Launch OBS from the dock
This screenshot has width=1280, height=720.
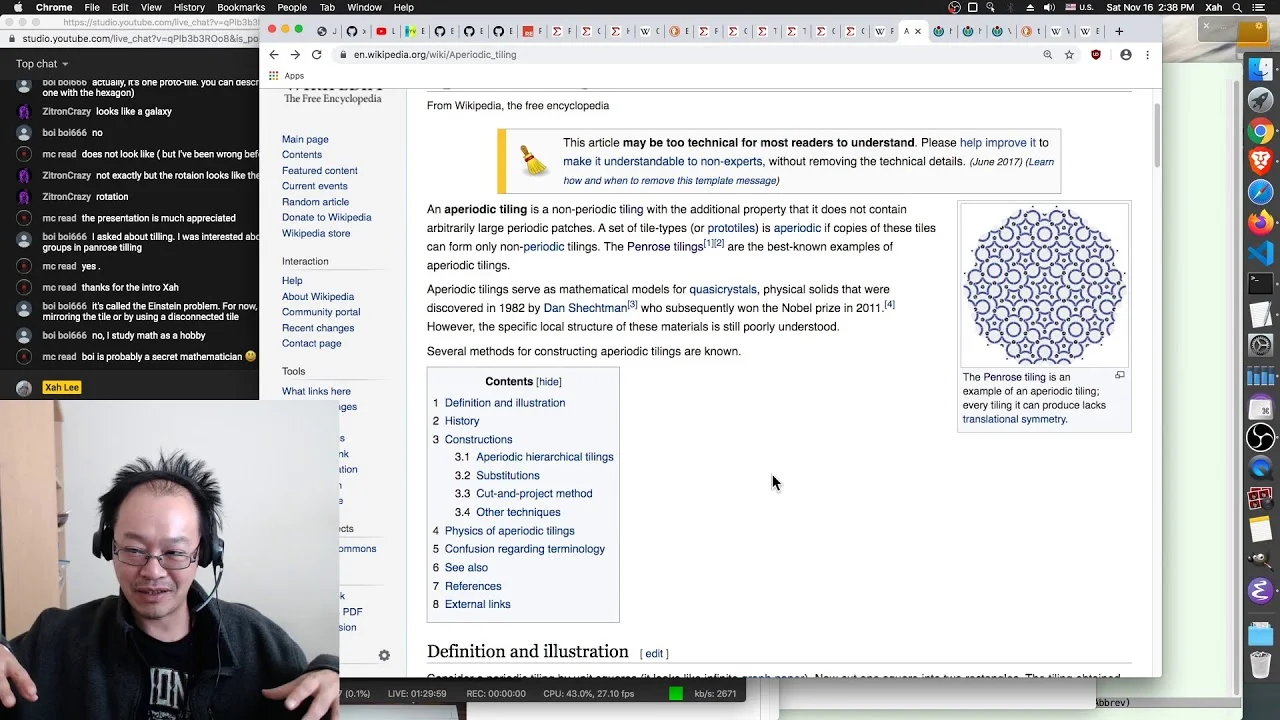(1260, 437)
